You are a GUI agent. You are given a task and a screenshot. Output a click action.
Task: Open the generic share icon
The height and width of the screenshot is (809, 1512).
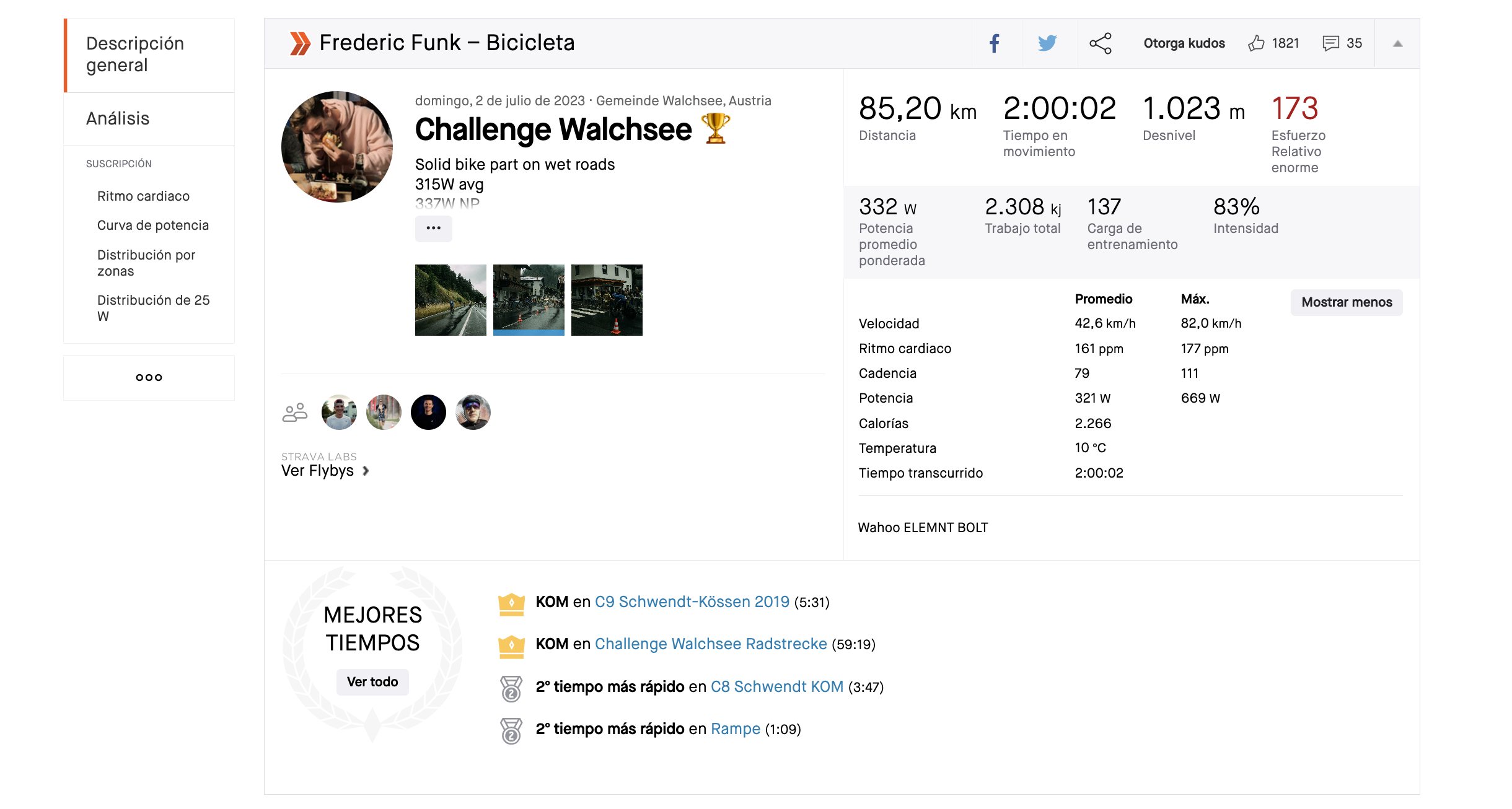[x=1101, y=43]
